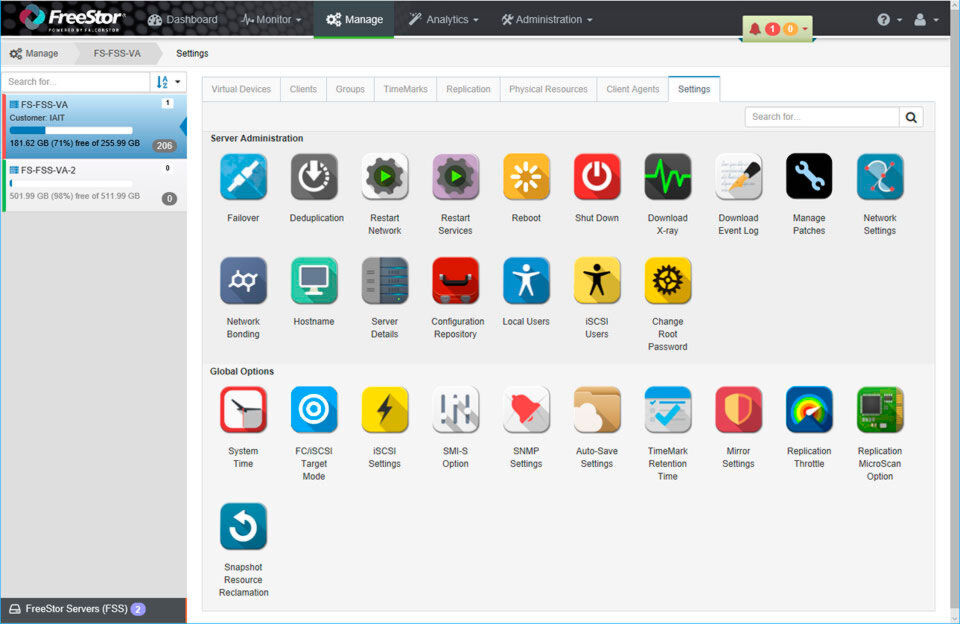The width and height of the screenshot is (960, 624).
Task: Click the FS-FSS-VA storage usage bar
Action: tap(71, 130)
